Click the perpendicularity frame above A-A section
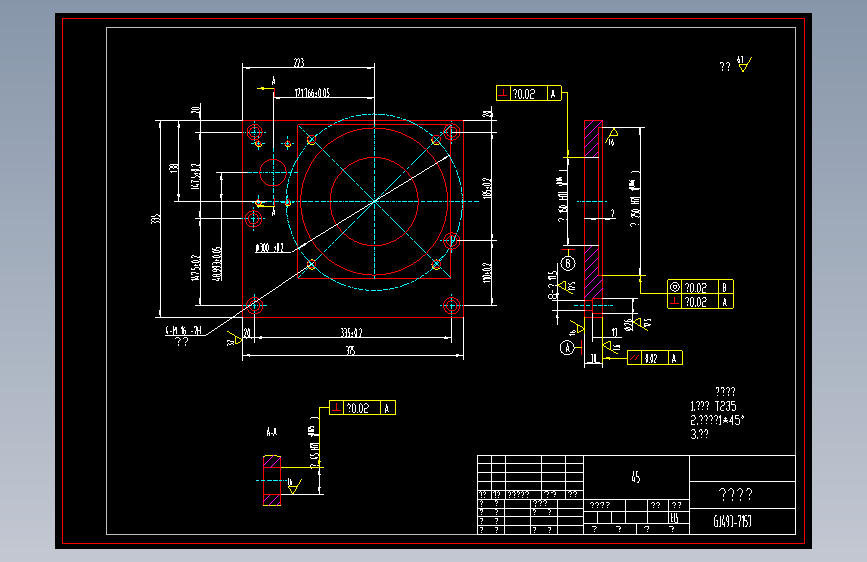This screenshot has height=562, width=867. [362, 408]
